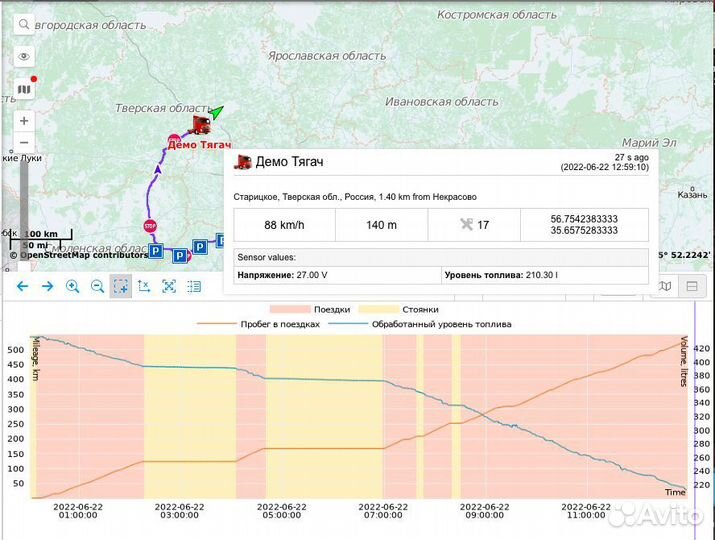Click the chart back arrow
Screen dimensions: 715x540
[21, 286]
